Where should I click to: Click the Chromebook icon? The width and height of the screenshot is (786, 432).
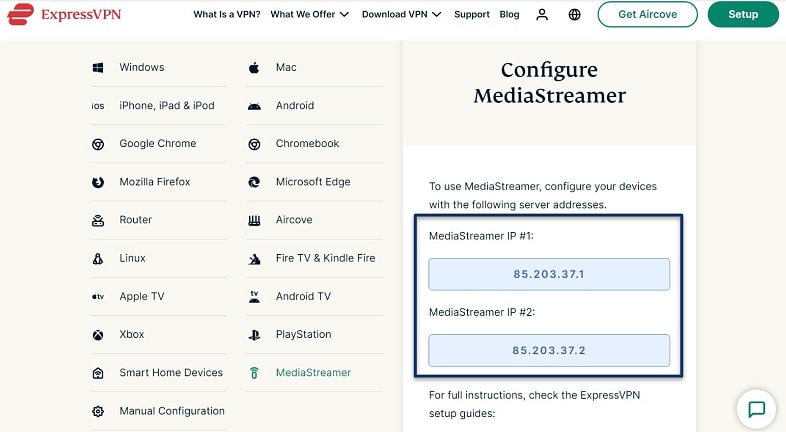[254, 144]
